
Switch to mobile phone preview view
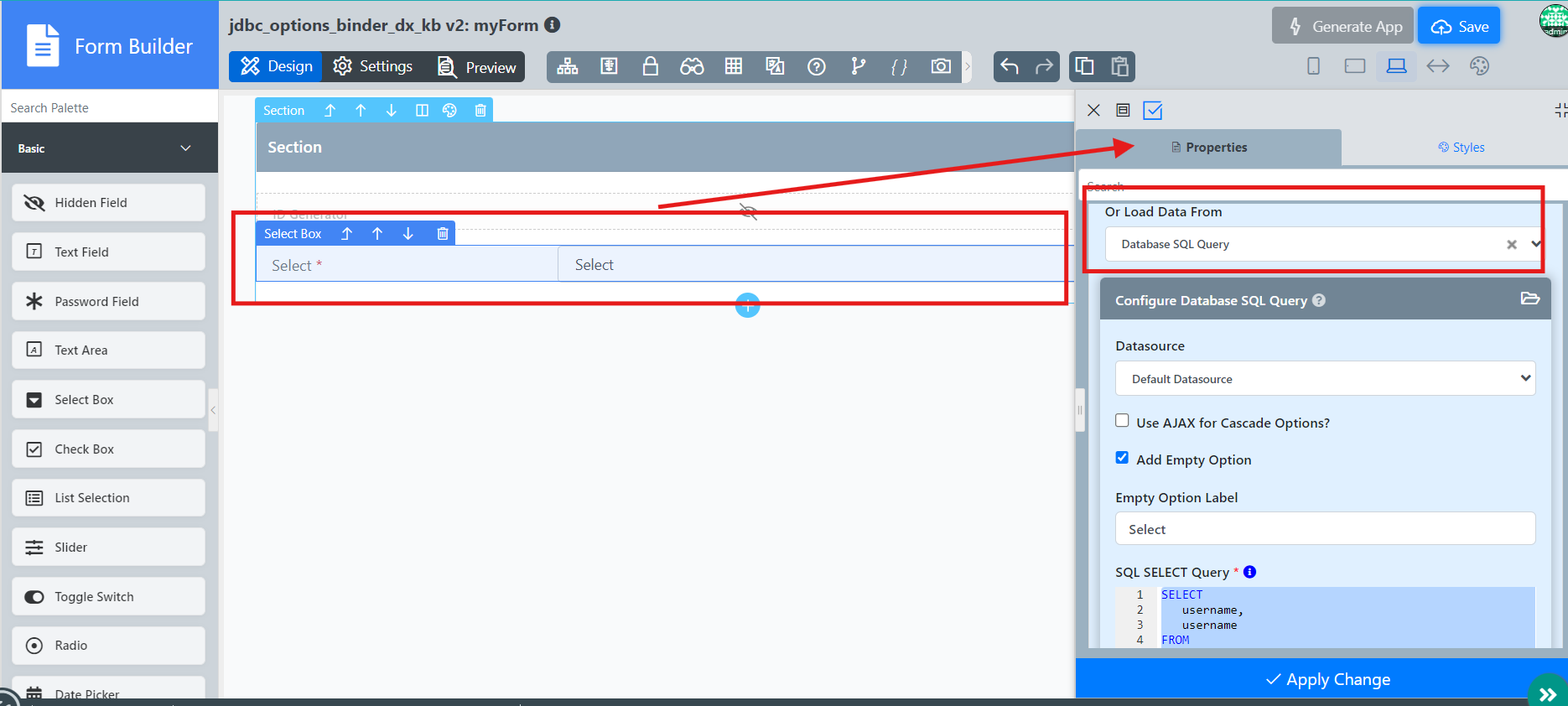[x=1313, y=66]
